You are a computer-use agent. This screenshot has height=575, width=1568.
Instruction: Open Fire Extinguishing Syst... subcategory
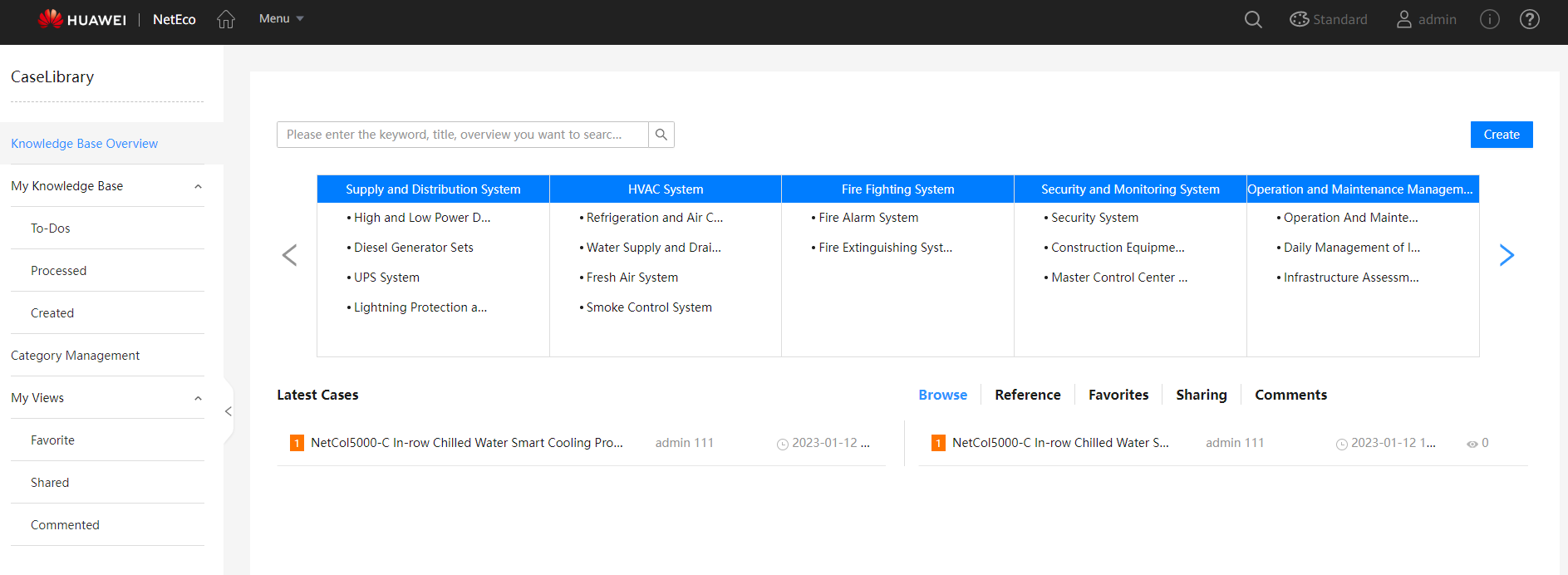click(886, 248)
